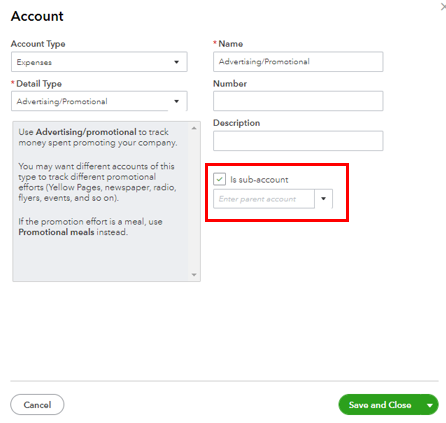
Task: Click the help text scrollbar track
Action: pyautogui.click(x=194, y=201)
